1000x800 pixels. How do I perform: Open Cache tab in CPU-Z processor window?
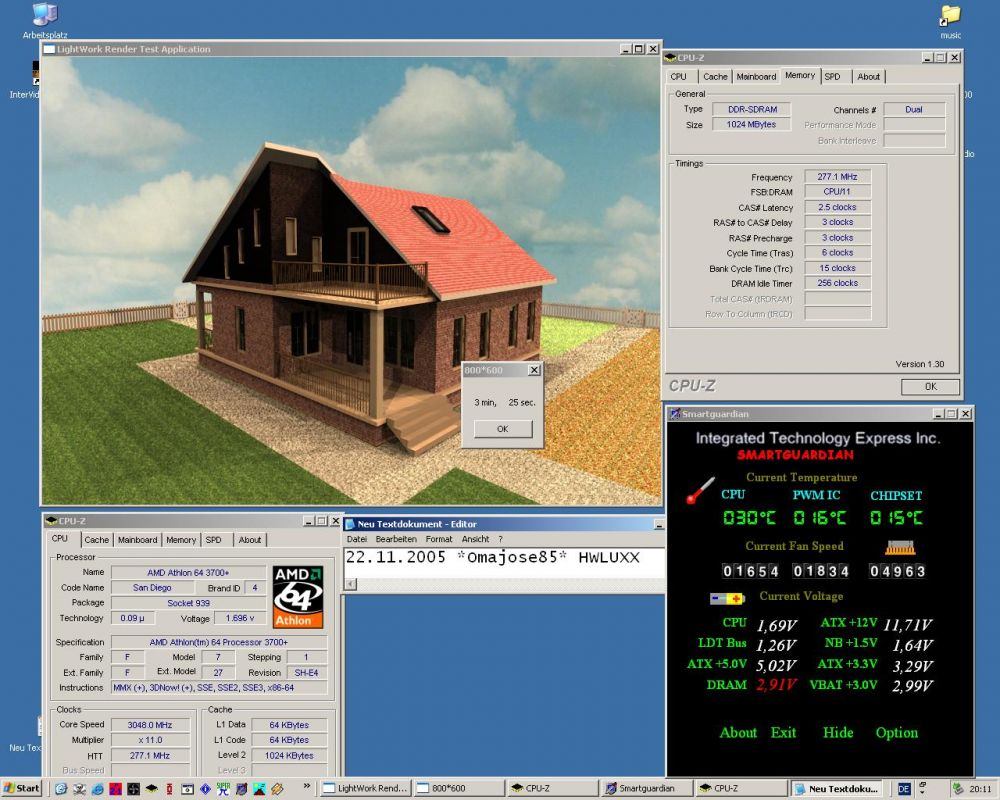point(97,540)
